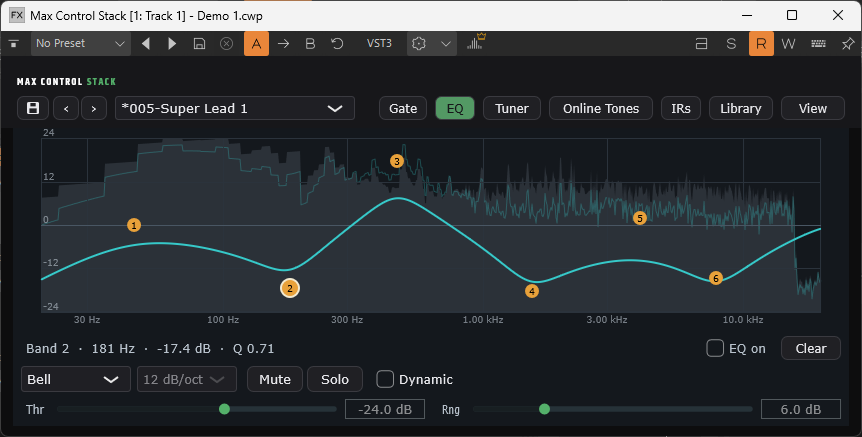
Task: Select A comparison state
Action: point(256,43)
